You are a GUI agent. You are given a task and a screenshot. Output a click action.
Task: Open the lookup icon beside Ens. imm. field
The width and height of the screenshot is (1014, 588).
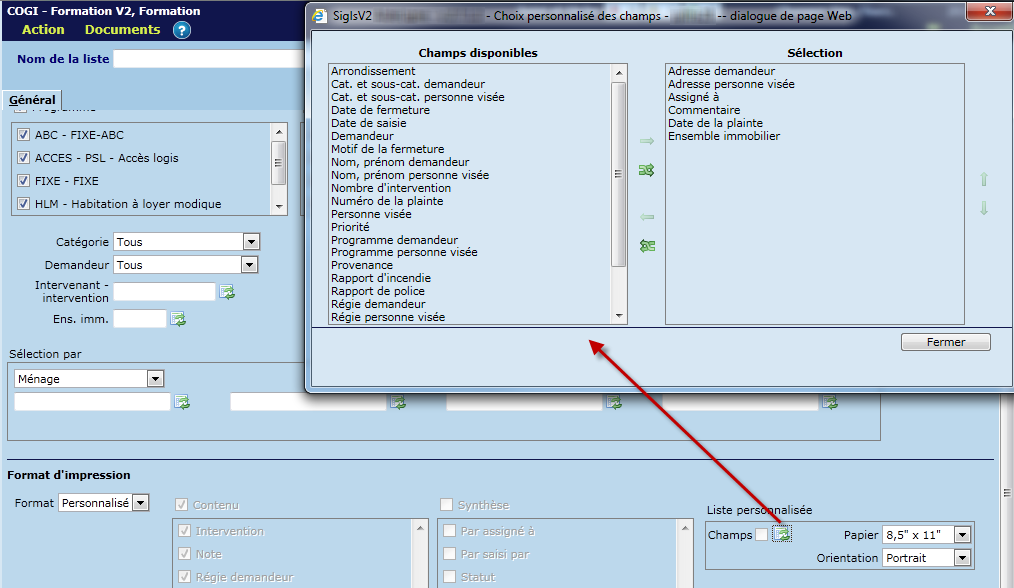(x=178, y=319)
